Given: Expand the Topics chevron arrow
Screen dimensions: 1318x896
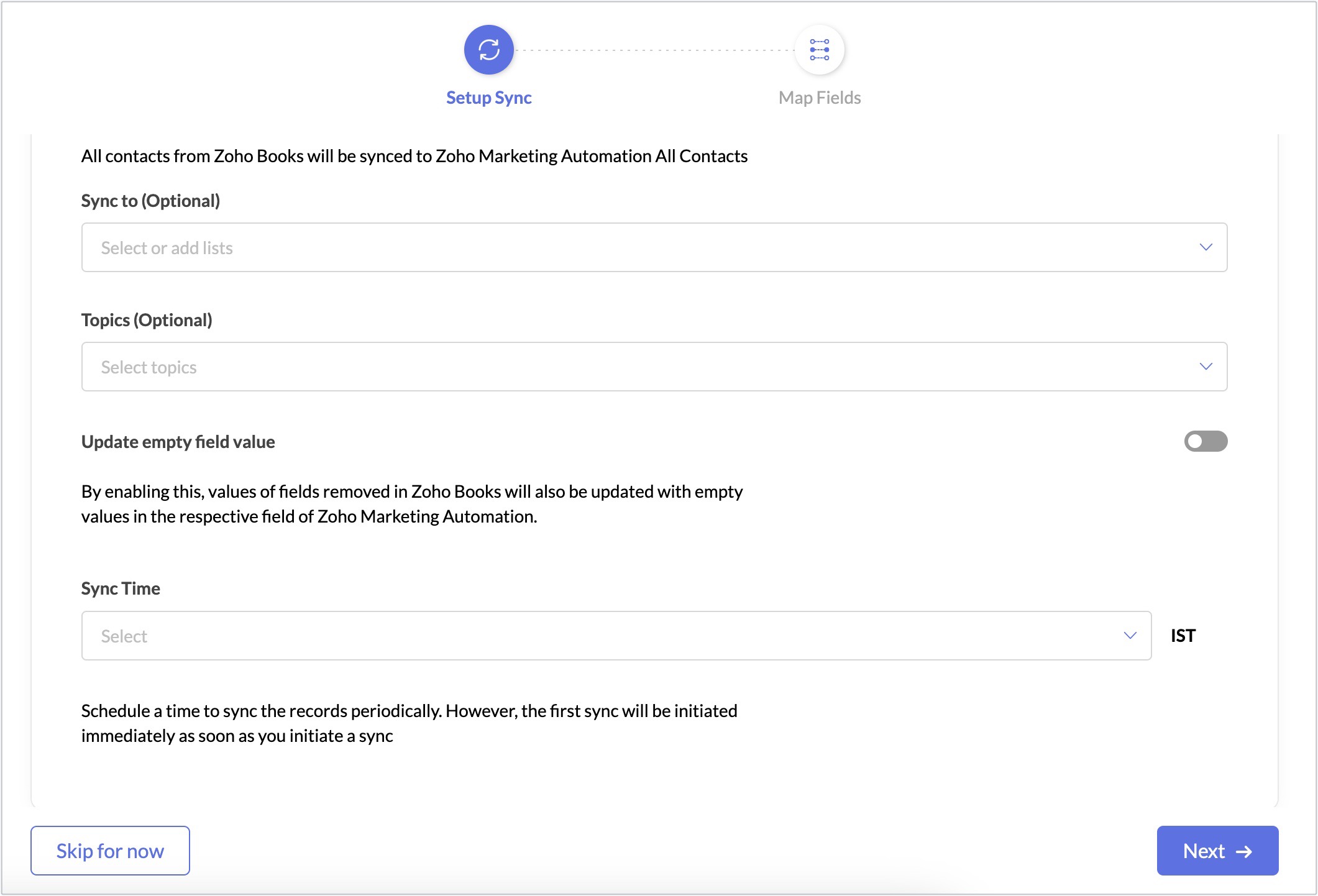Looking at the screenshot, I should point(1206,367).
